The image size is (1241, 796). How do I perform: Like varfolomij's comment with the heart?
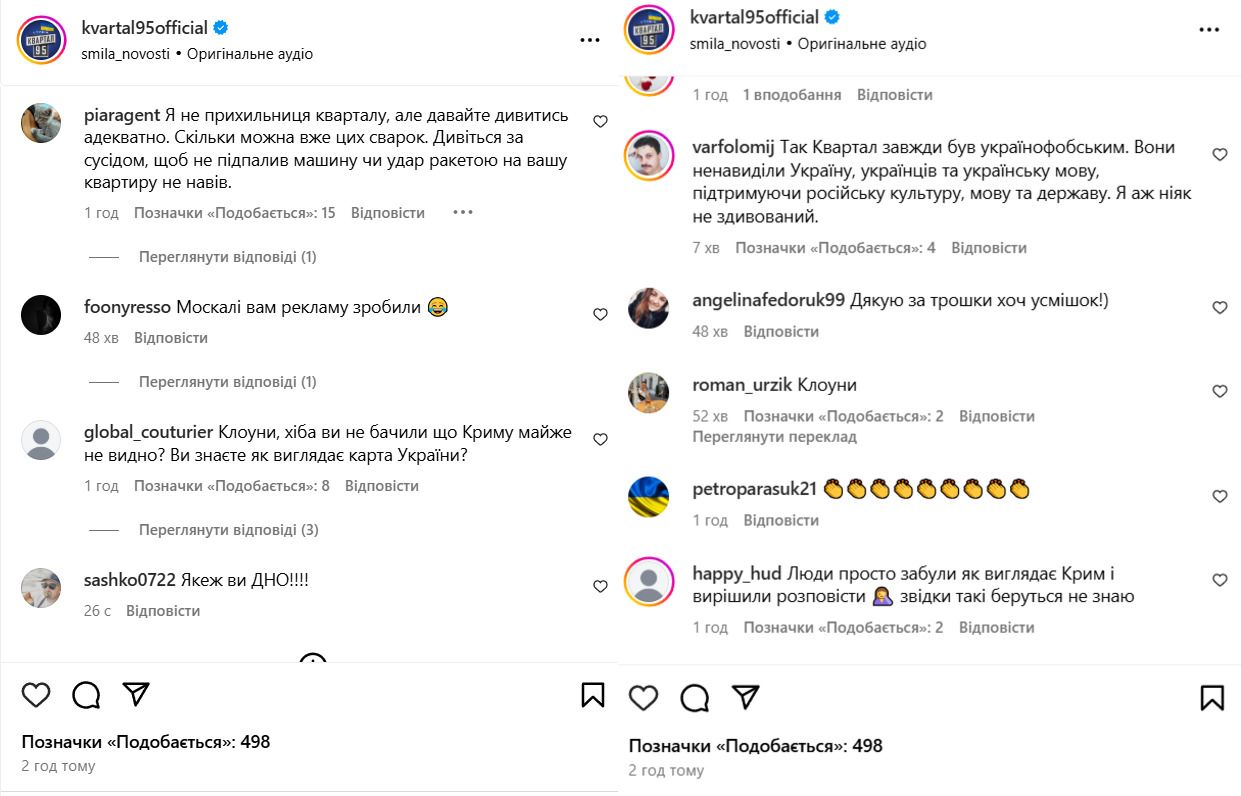click(x=1219, y=154)
